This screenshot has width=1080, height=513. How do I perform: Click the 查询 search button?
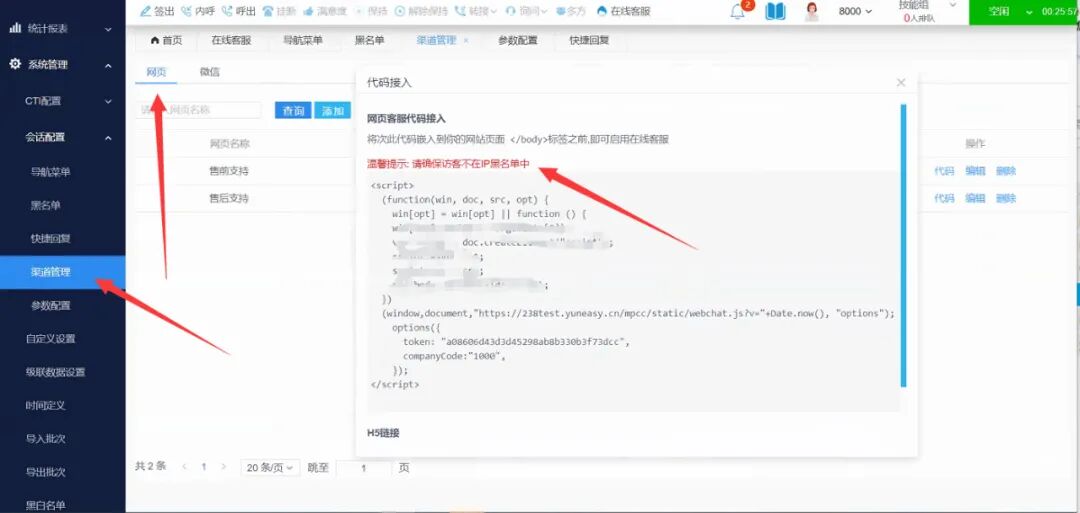[293, 110]
